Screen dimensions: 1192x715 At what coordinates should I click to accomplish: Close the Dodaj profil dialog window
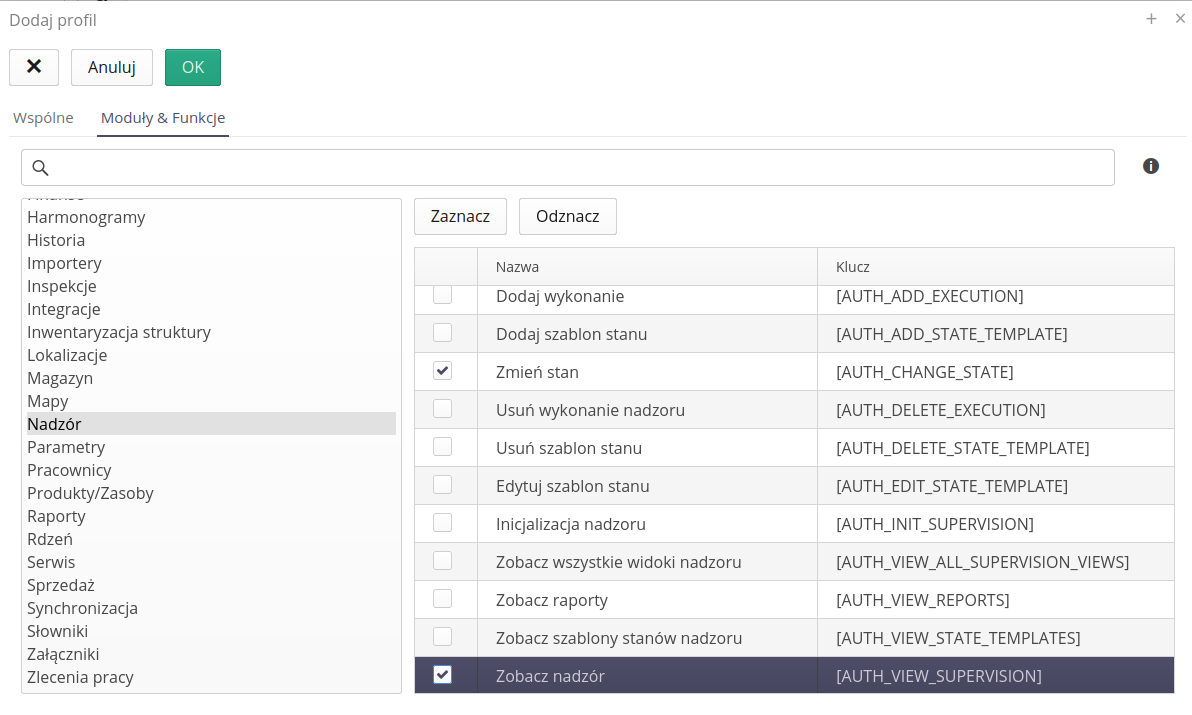[x=1180, y=19]
